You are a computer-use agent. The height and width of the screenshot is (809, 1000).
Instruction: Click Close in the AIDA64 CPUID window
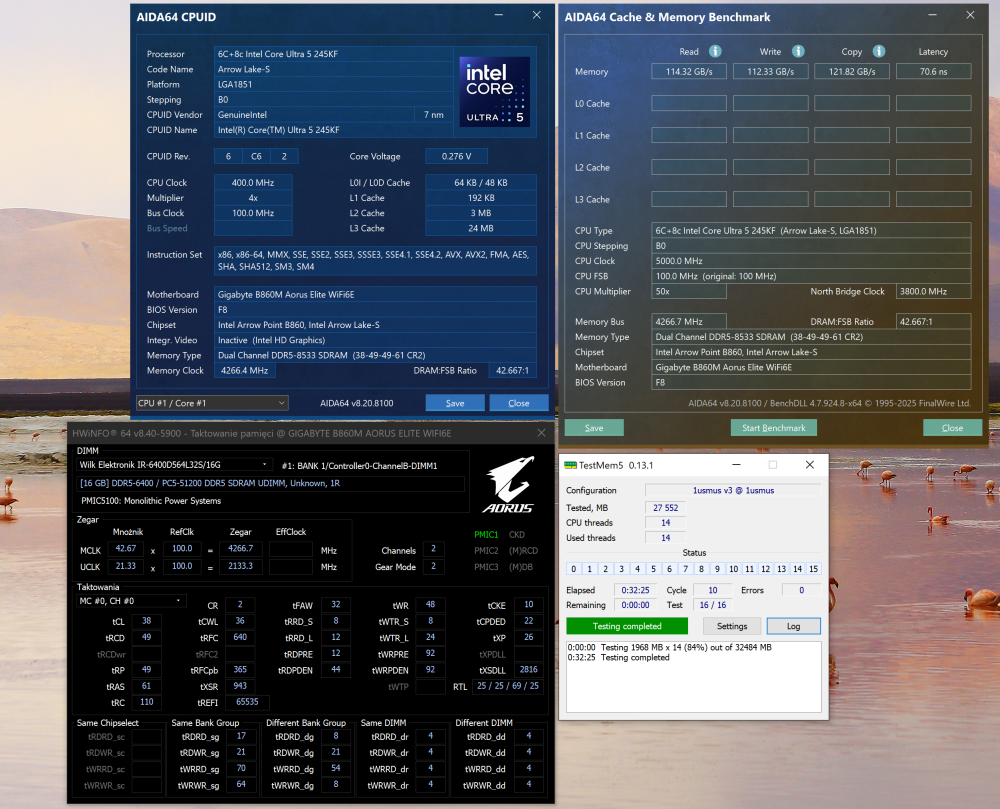(518, 403)
